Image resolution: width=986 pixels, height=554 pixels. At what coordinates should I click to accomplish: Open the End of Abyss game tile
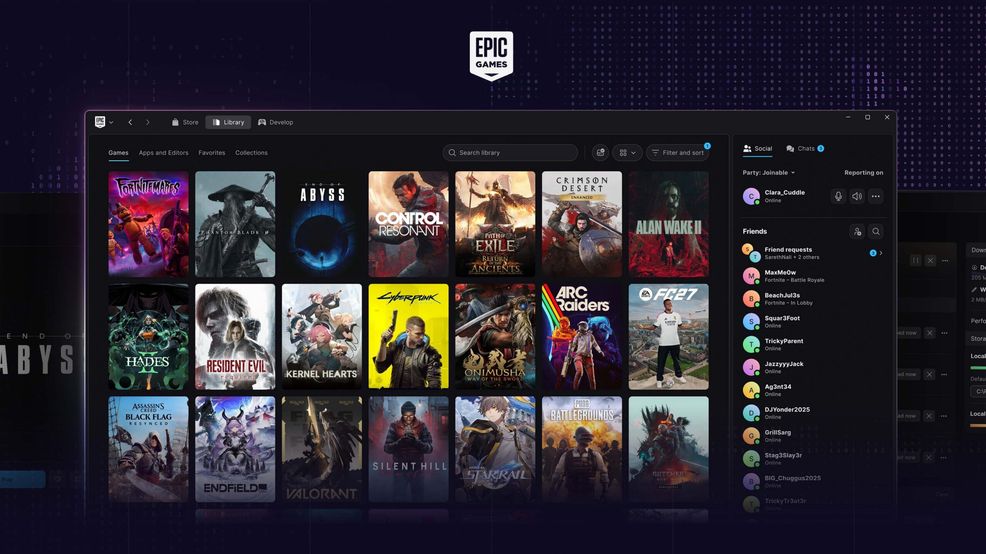click(322, 224)
